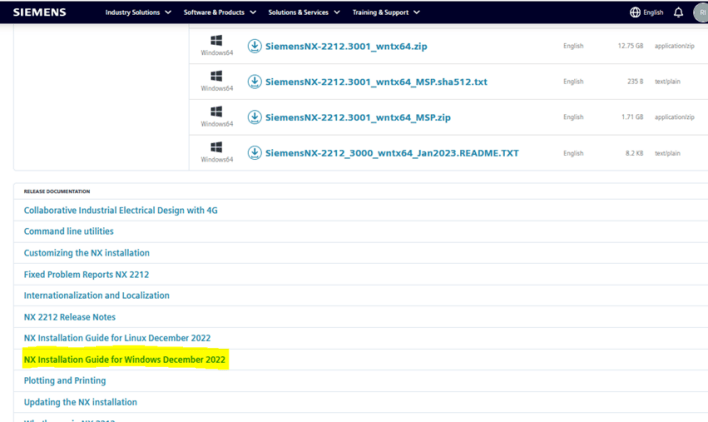Expand the Industry Solutions chevron
Image resolution: width=708 pixels, height=422 pixels.
(x=168, y=12)
